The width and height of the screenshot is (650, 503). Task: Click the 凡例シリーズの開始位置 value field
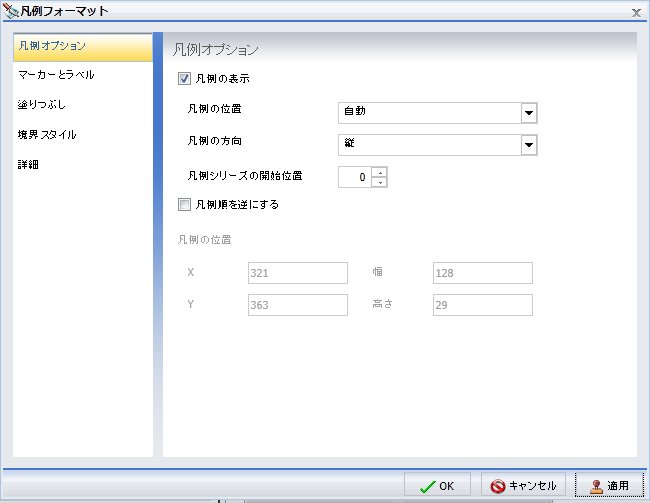(x=355, y=177)
